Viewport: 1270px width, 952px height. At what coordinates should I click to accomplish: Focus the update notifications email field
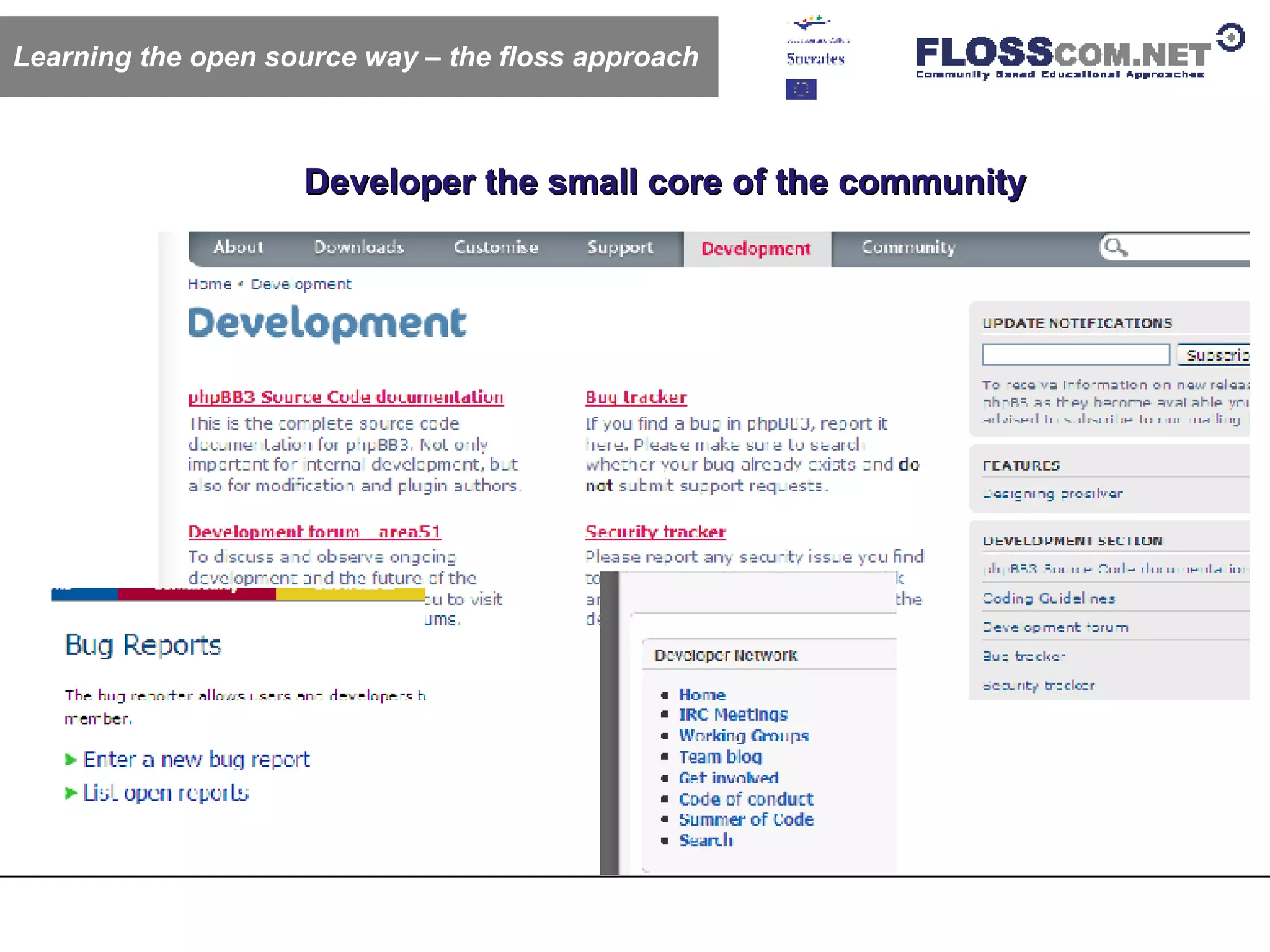click(x=1076, y=355)
